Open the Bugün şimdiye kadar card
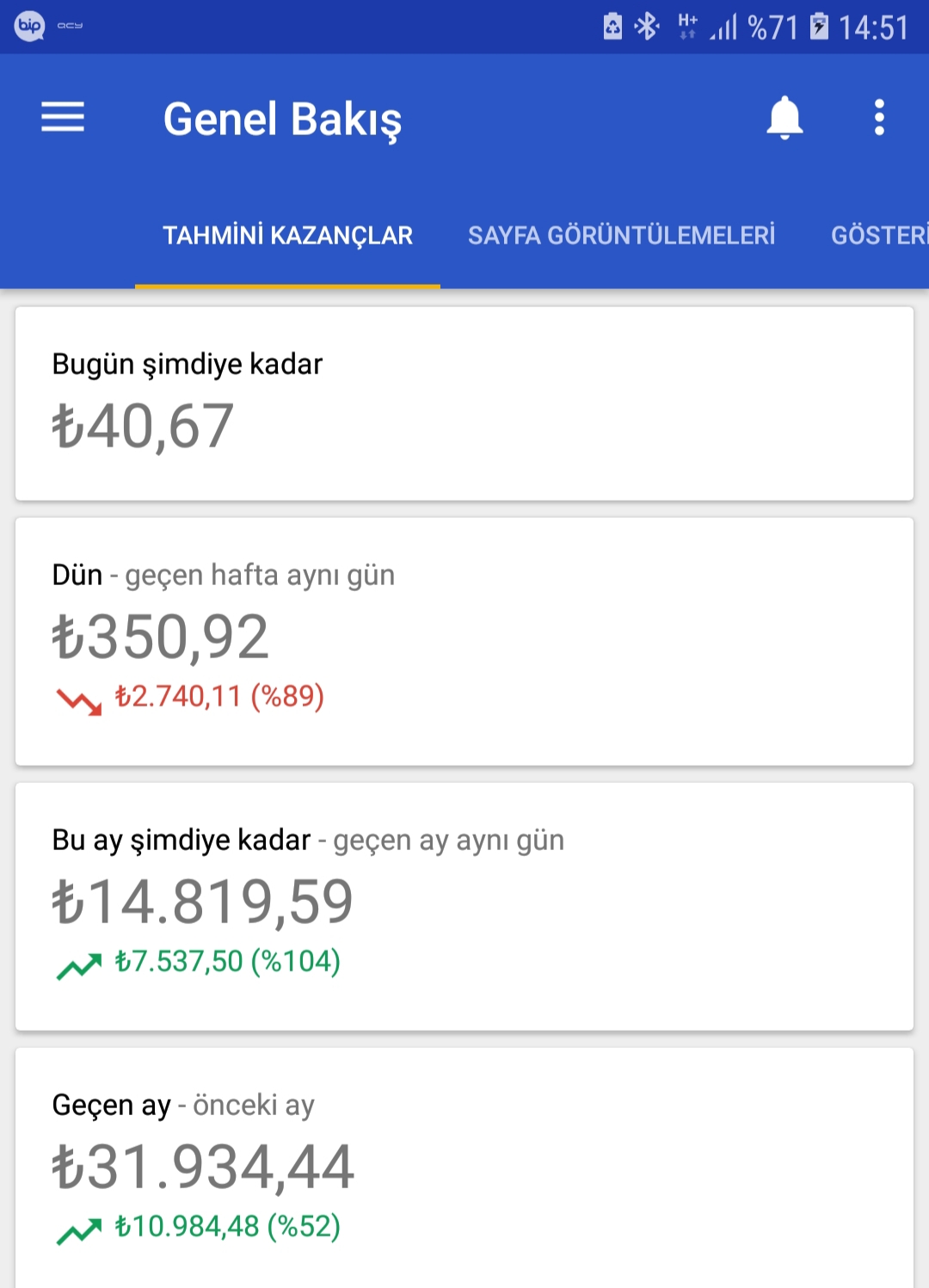Image resolution: width=929 pixels, height=1288 pixels. (464, 404)
